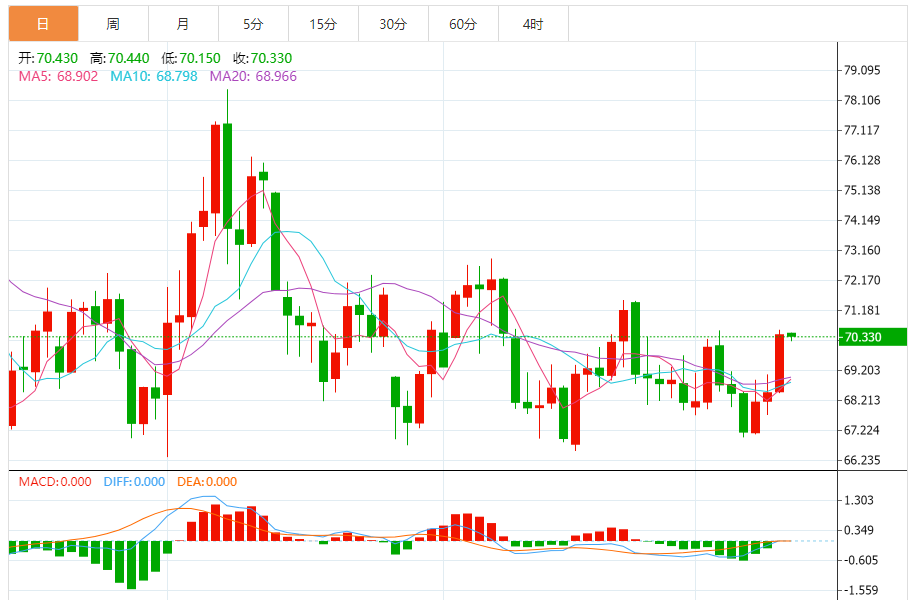
Task: Click the 69.203 price axis label
Action: (862, 370)
